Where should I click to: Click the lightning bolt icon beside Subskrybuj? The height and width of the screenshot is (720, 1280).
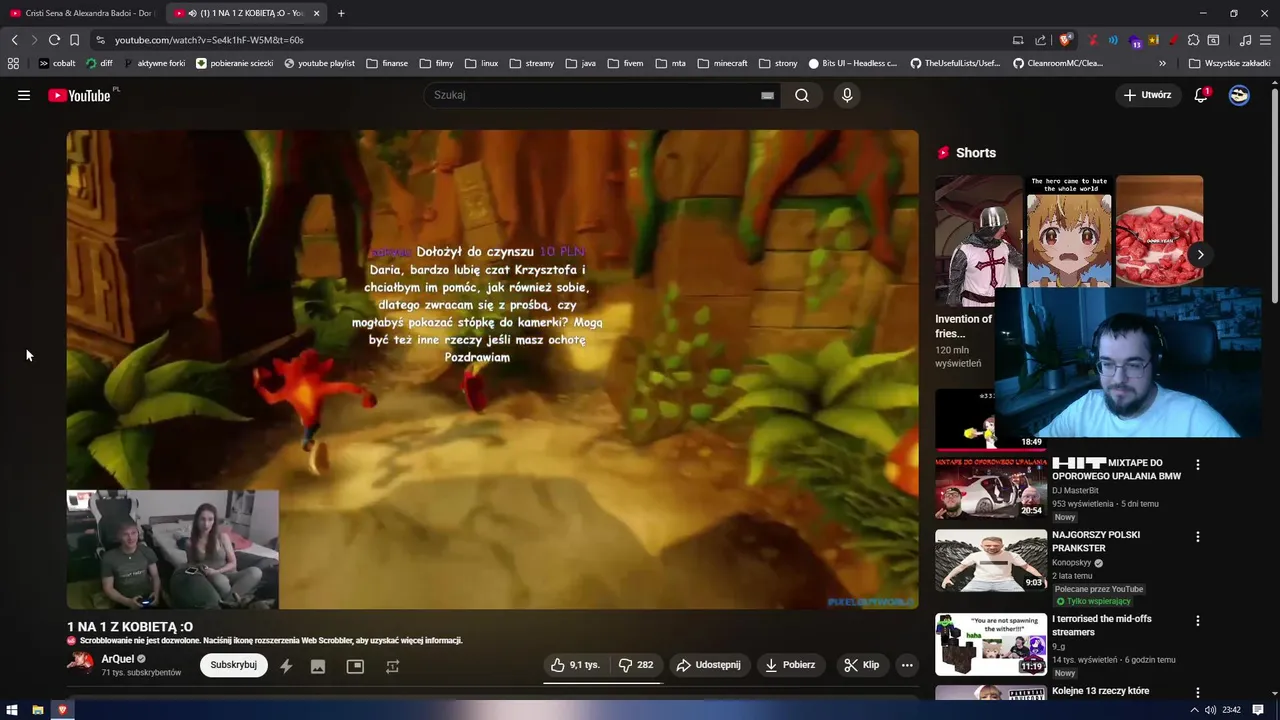coord(286,666)
